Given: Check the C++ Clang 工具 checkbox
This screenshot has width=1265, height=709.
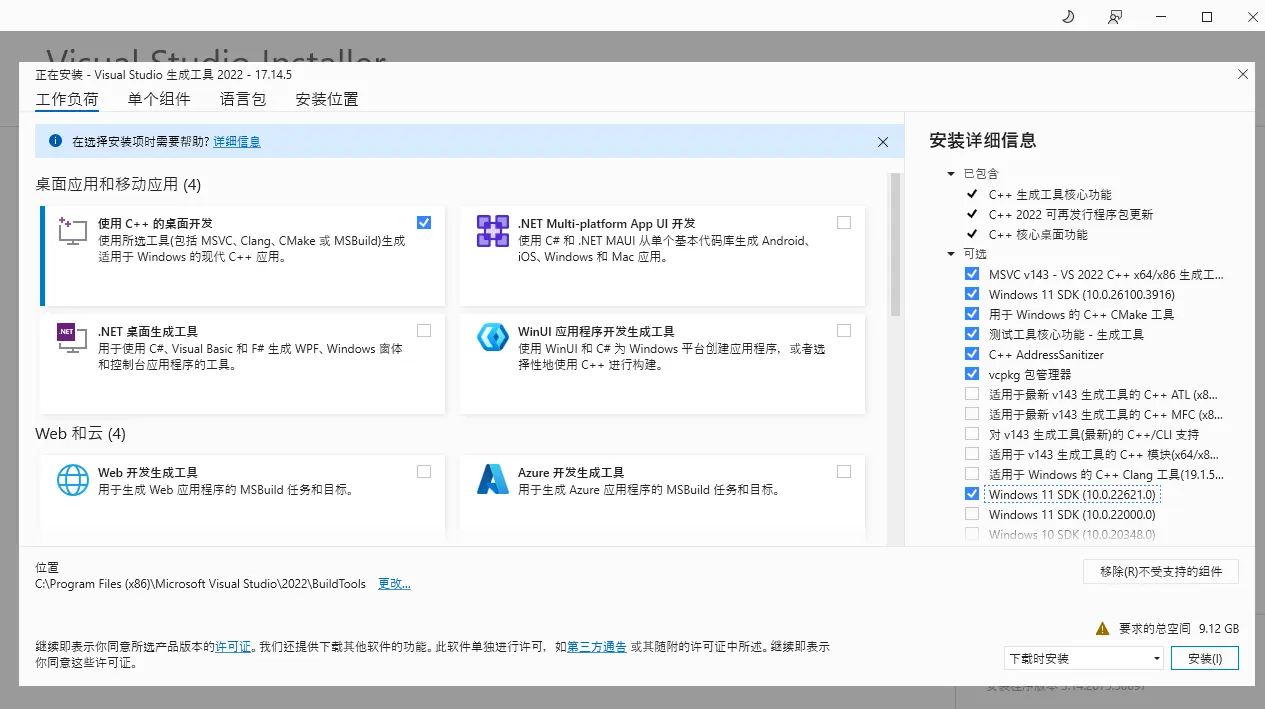Looking at the screenshot, I should pyautogui.click(x=972, y=474).
